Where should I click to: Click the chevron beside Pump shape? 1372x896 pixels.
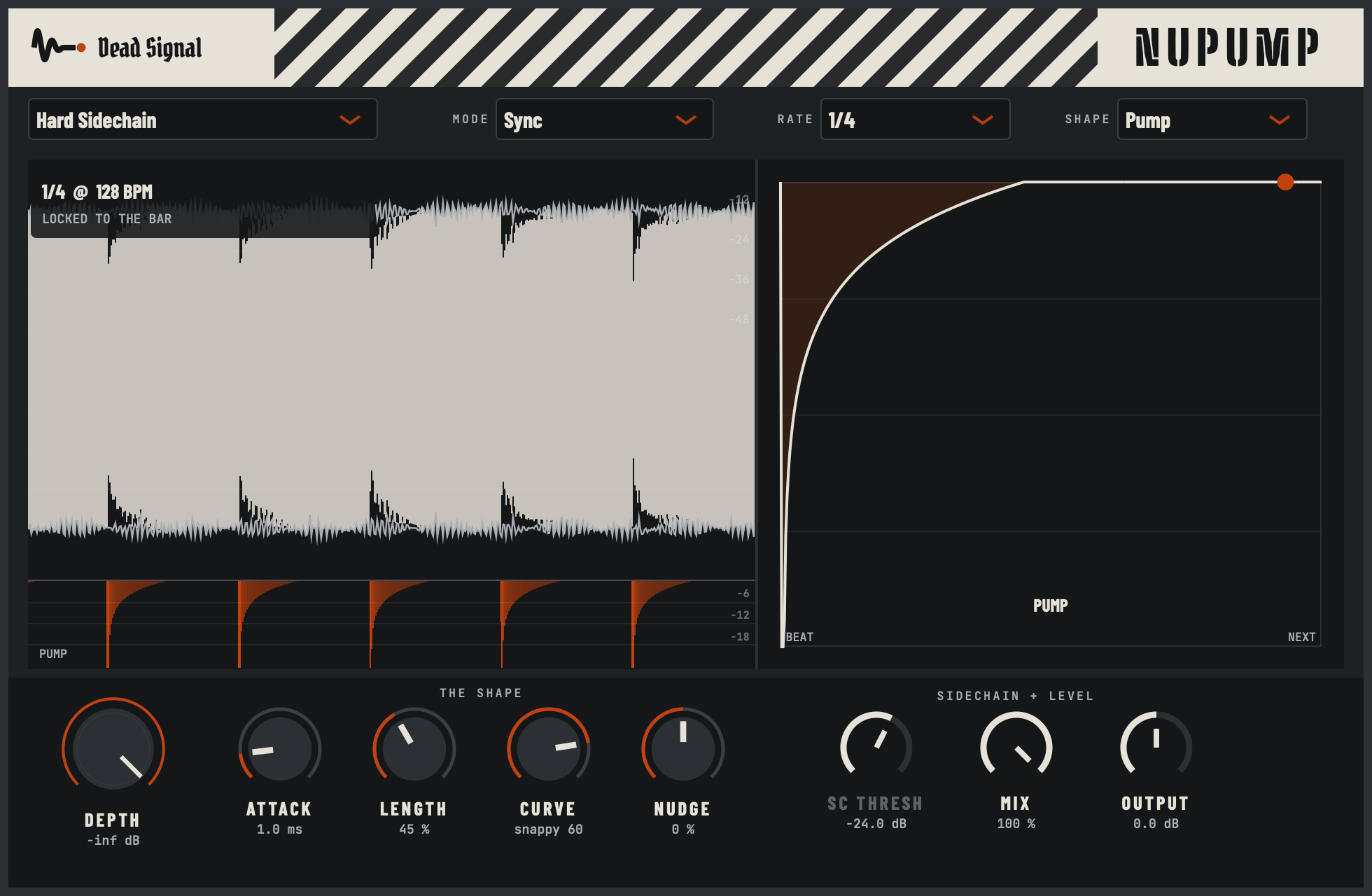pos(1279,120)
